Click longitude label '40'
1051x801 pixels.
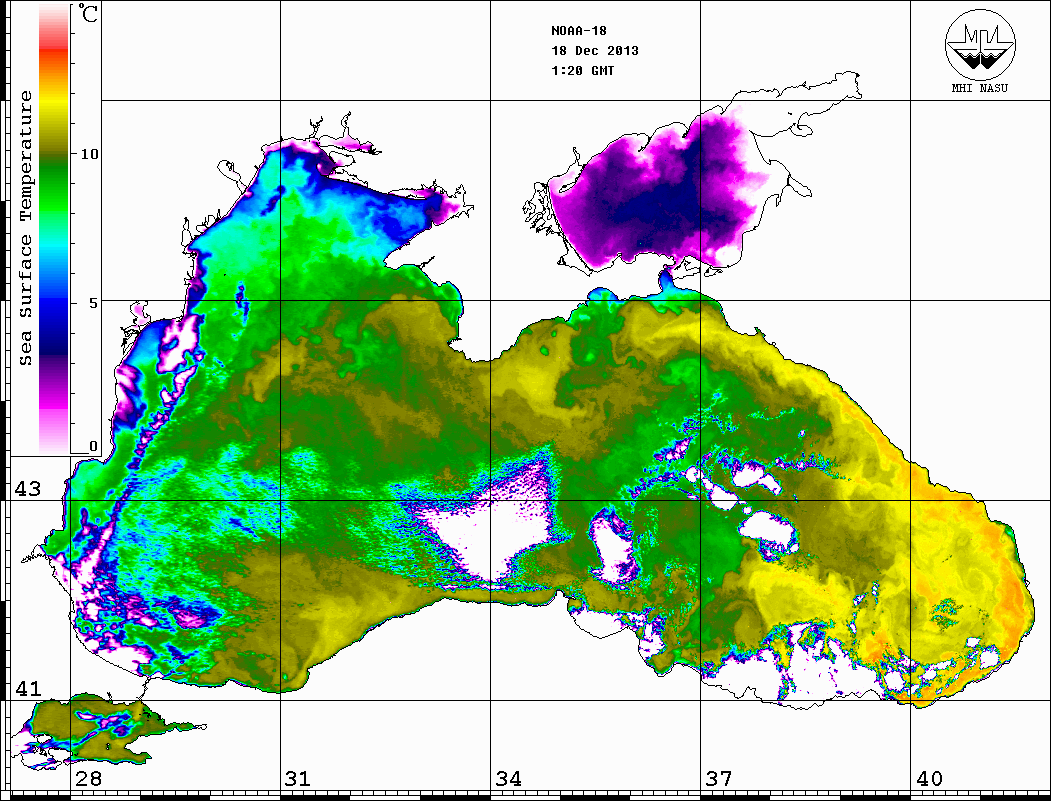929,779
